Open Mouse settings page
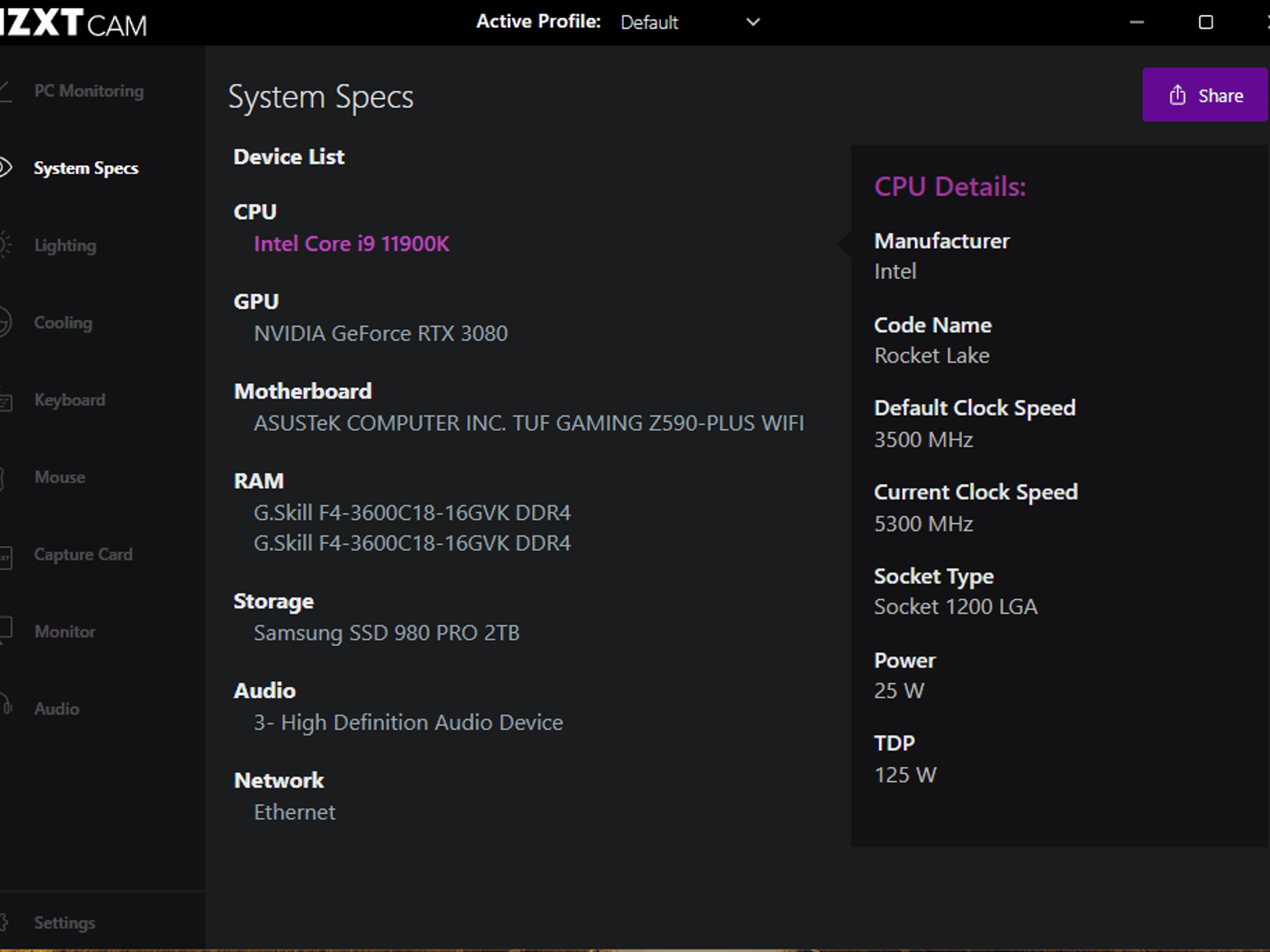This screenshot has width=1270, height=952. click(x=60, y=477)
